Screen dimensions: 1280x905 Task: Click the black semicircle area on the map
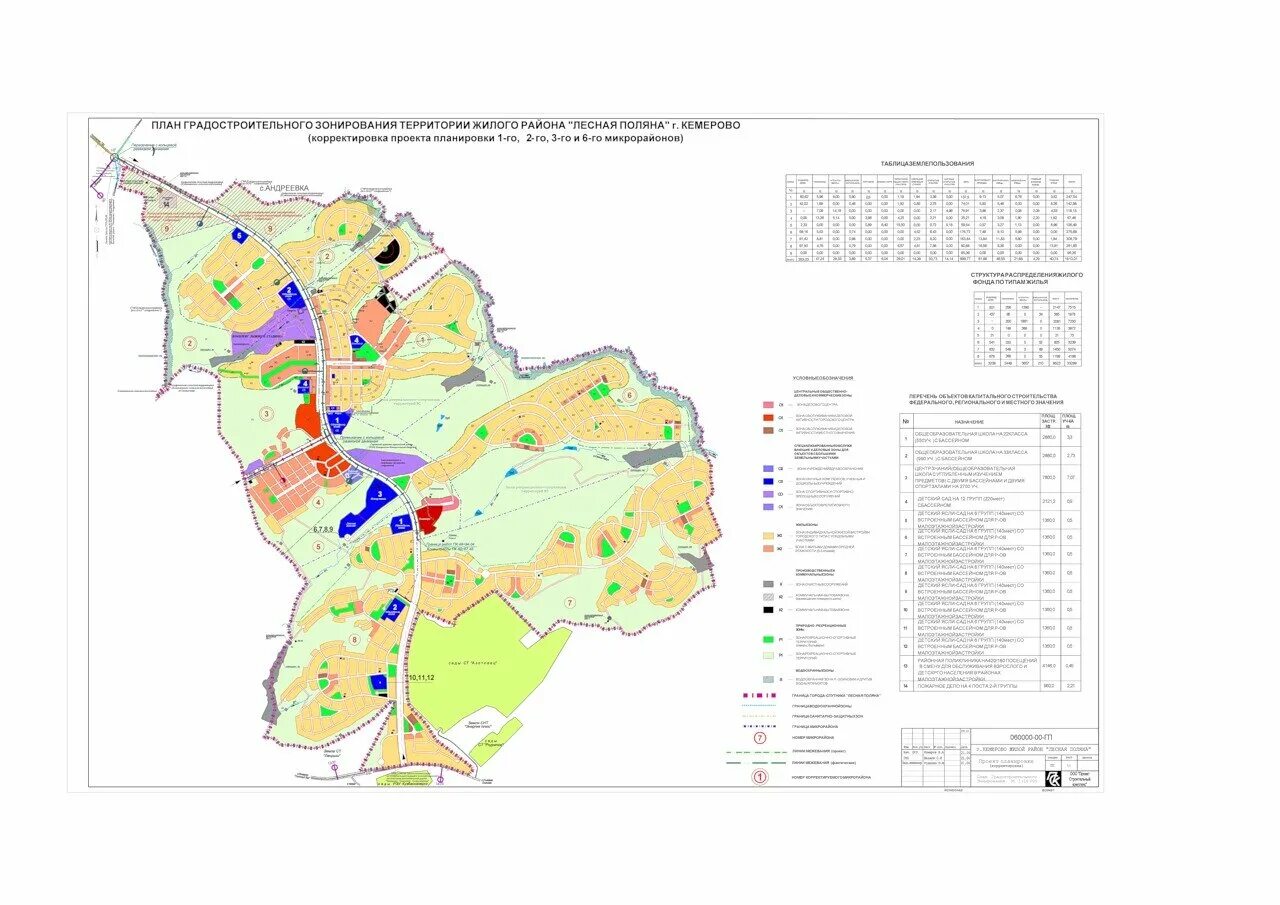coord(392,253)
